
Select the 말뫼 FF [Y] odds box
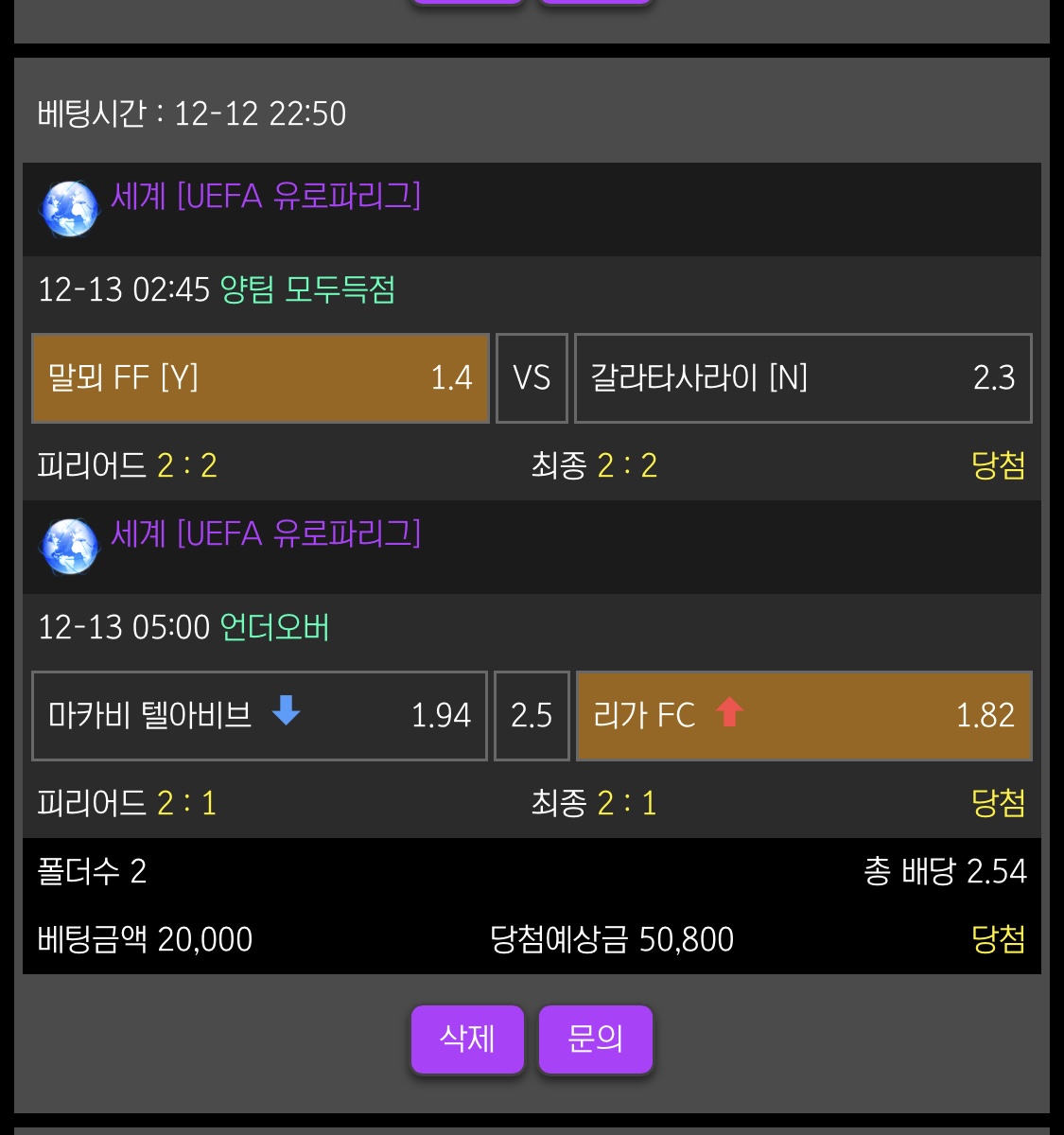tap(260, 378)
